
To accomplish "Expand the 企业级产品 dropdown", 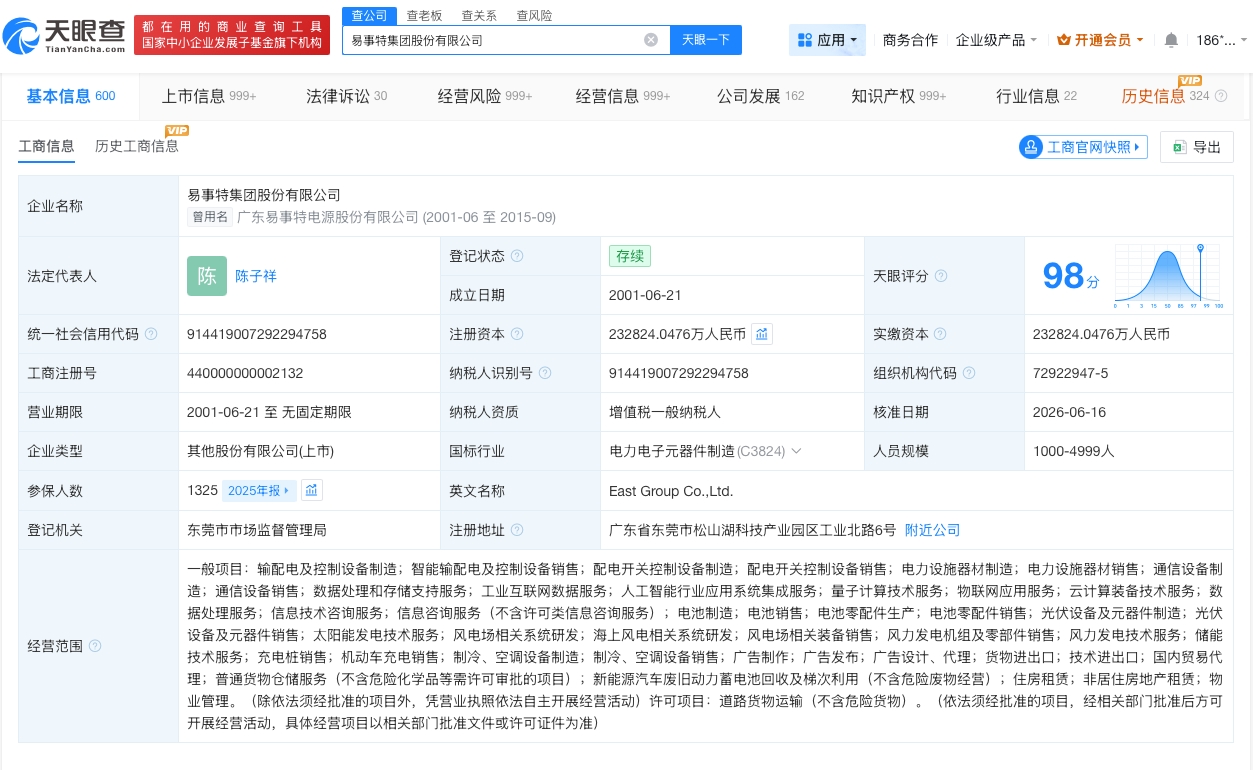I will pyautogui.click(x=1033, y=41).
